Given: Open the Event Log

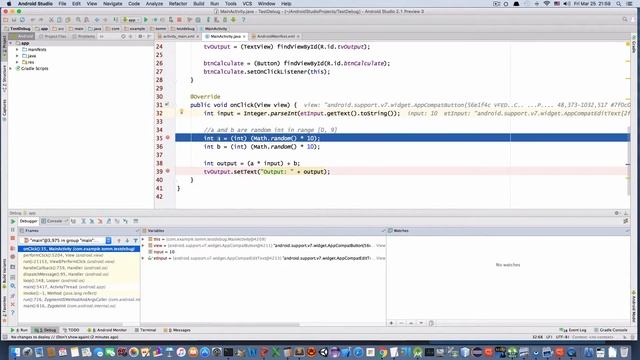Looking at the screenshot, I should [x=573, y=330].
